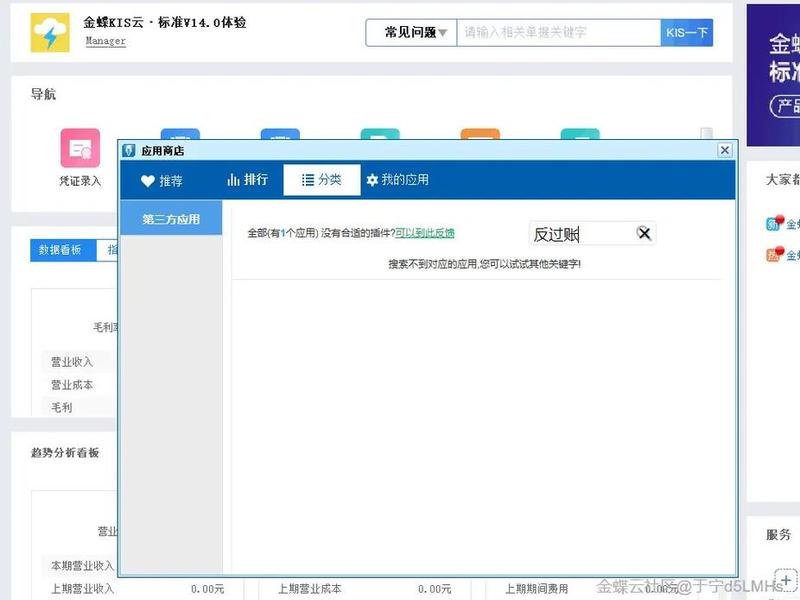Click the gear icon beside 我的应用
Screen dimensions: 800x600
click(372, 180)
